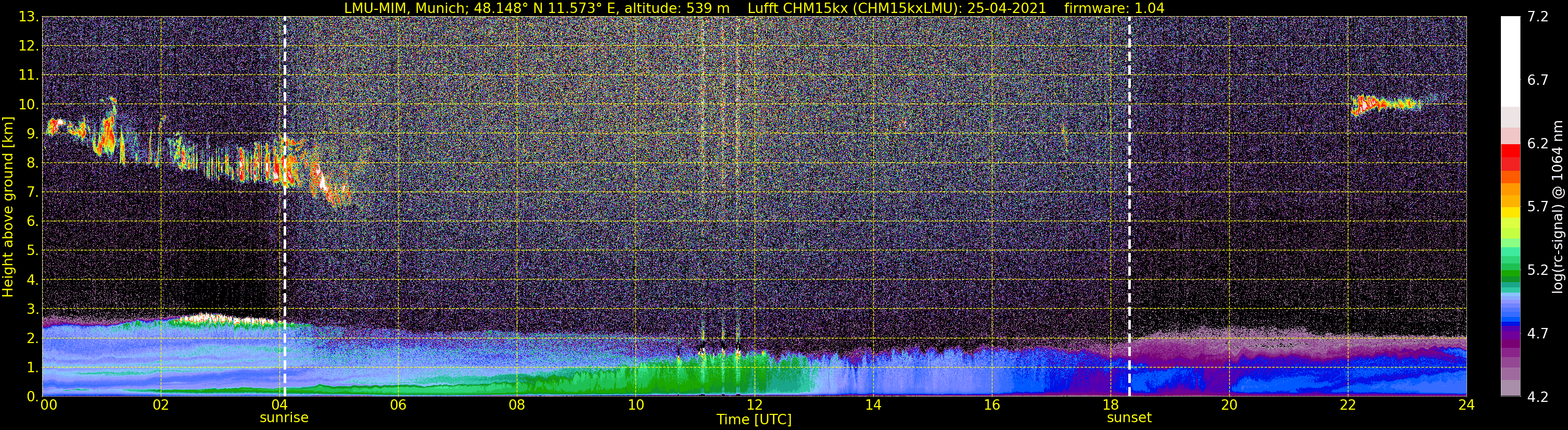Viewport: 1568px width, 430px height.
Task: Click the colorbar tick value "4.2"
Action: tap(1538, 397)
